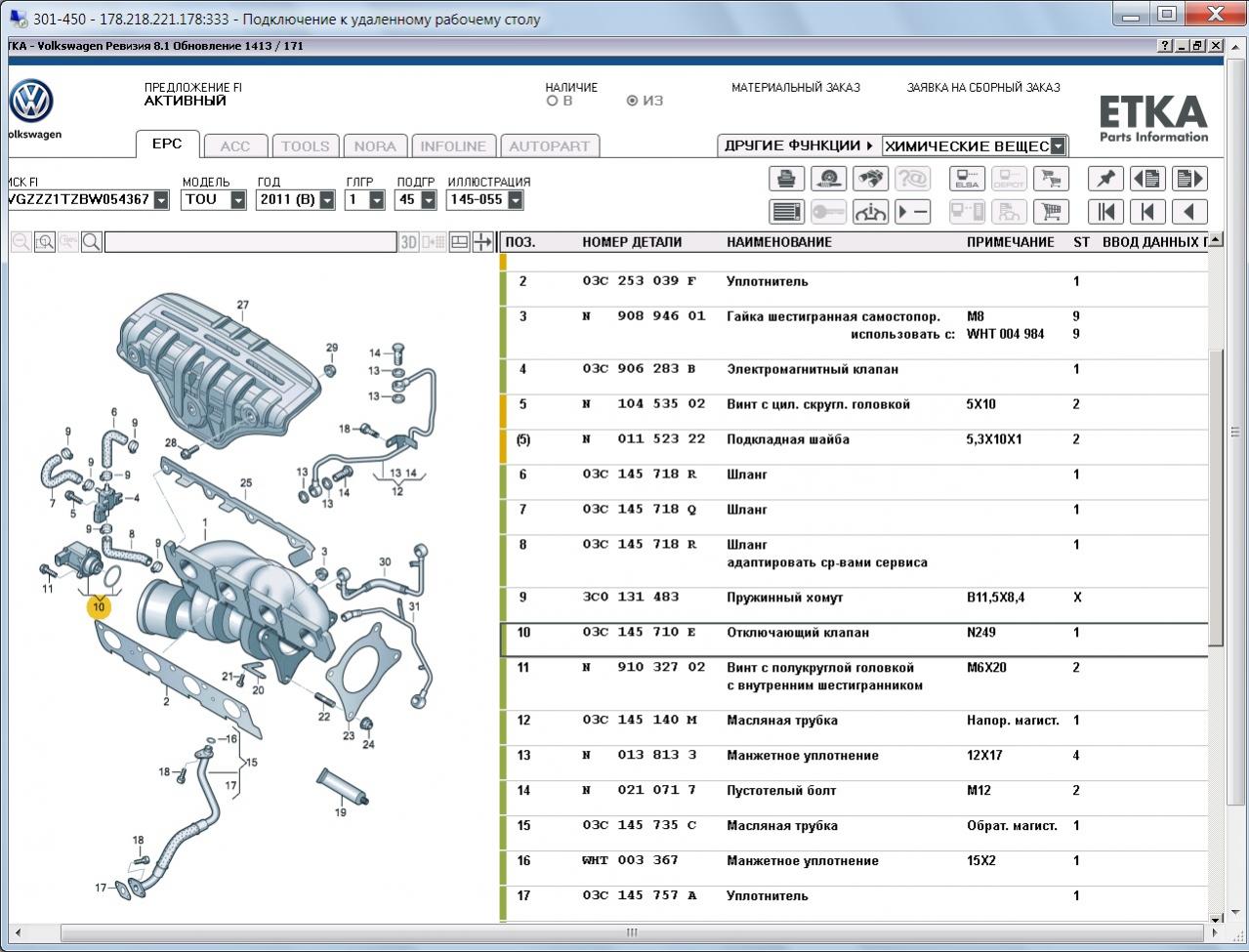Image resolution: width=1249 pixels, height=952 pixels.
Task: Toggle the window layout icon
Action: point(460,242)
